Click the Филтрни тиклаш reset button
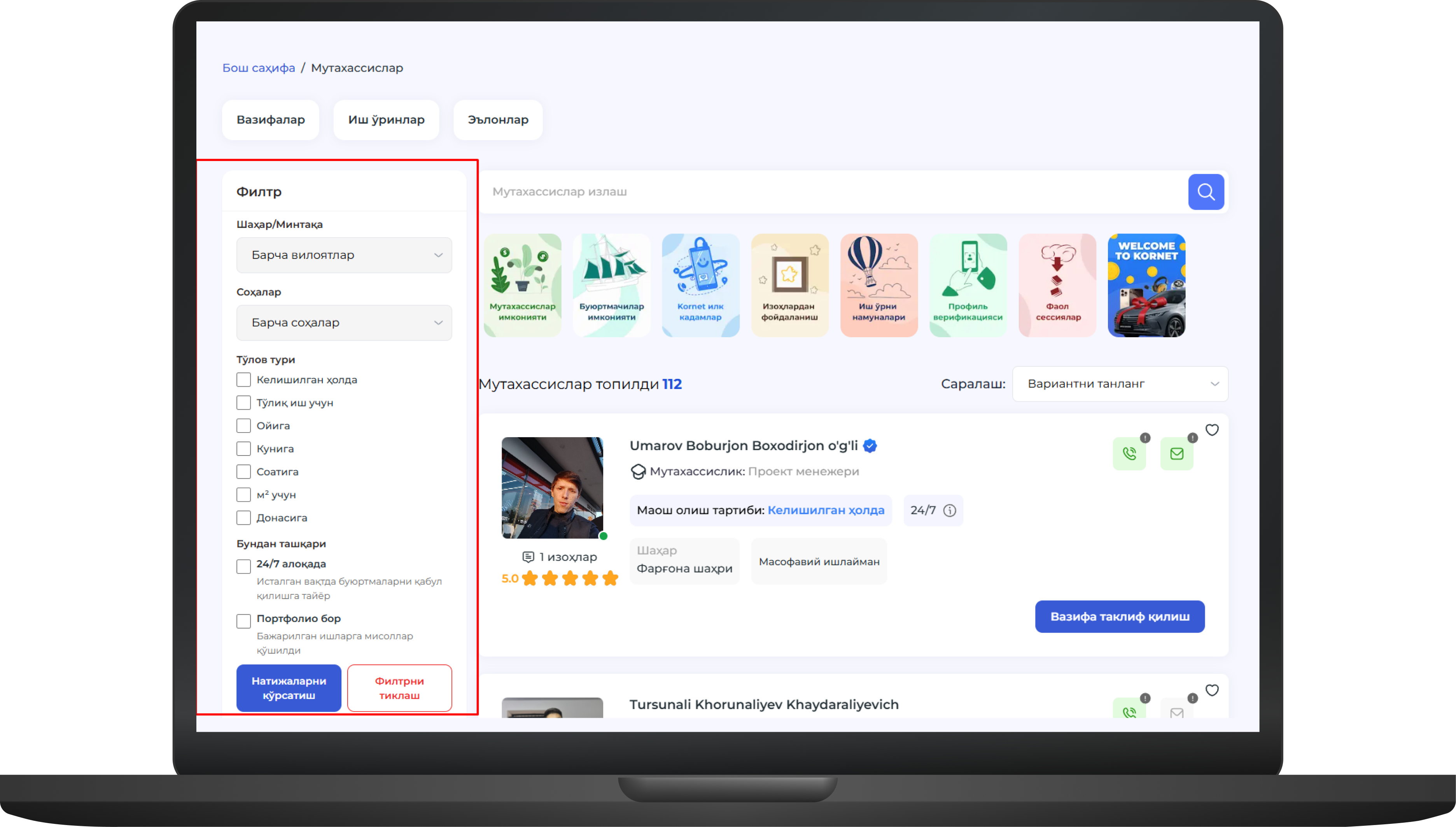Screen dimensions: 1456x827 click(399, 688)
